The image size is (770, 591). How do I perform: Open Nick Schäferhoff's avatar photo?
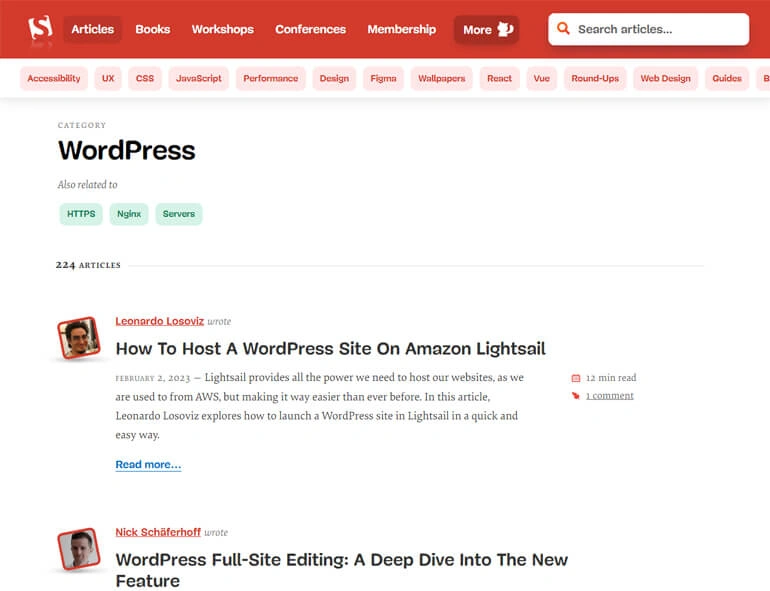(x=78, y=549)
